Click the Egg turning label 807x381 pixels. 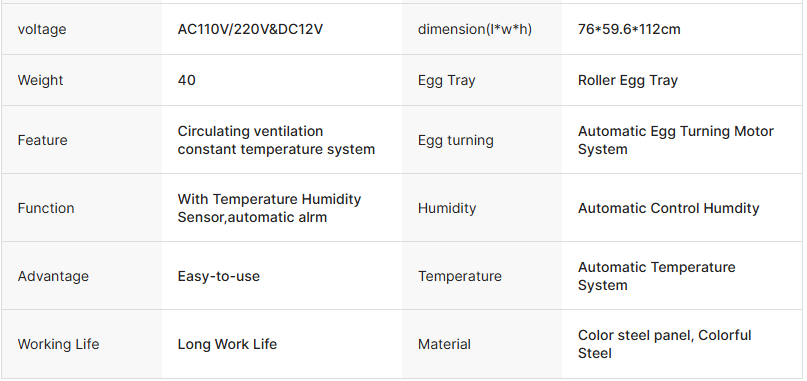click(x=455, y=140)
